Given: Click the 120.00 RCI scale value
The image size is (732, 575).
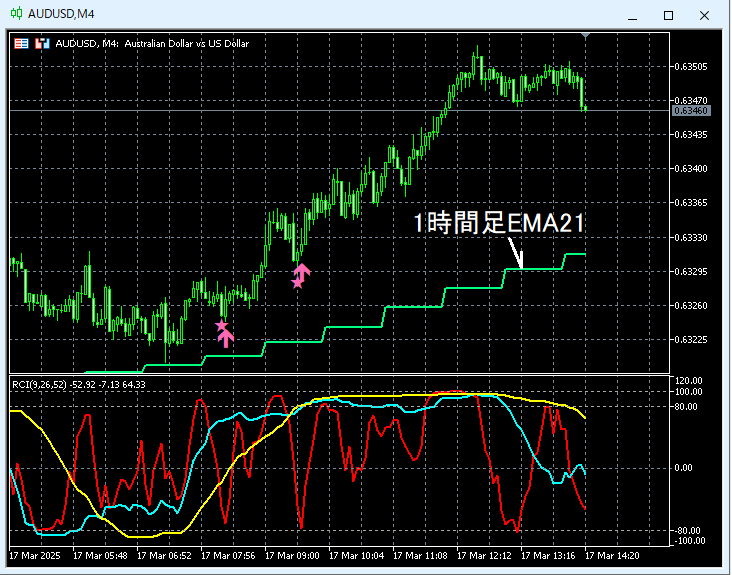Looking at the screenshot, I should point(689,381).
